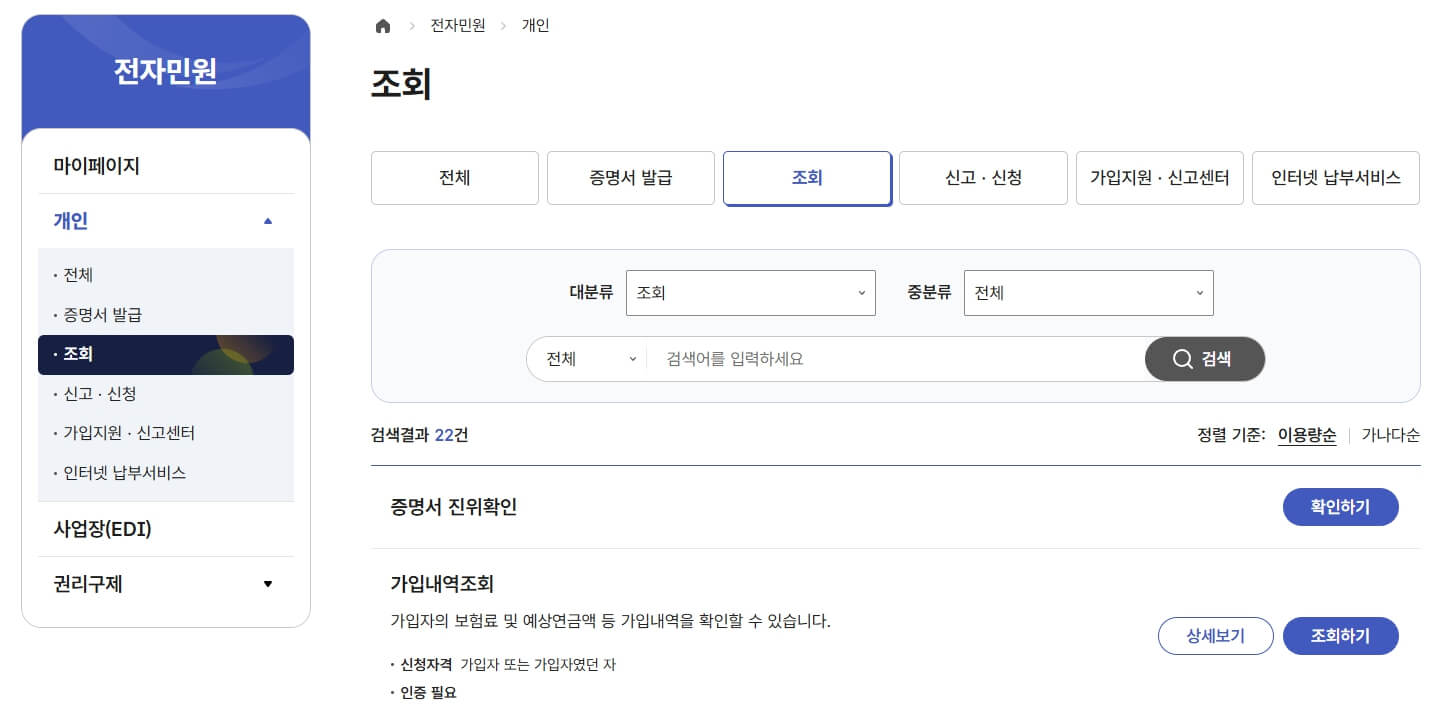Viewport: 1447px width, 717px height.
Task: Click the magnifier 검색 search icon
Action: (x=1204, y=358)
